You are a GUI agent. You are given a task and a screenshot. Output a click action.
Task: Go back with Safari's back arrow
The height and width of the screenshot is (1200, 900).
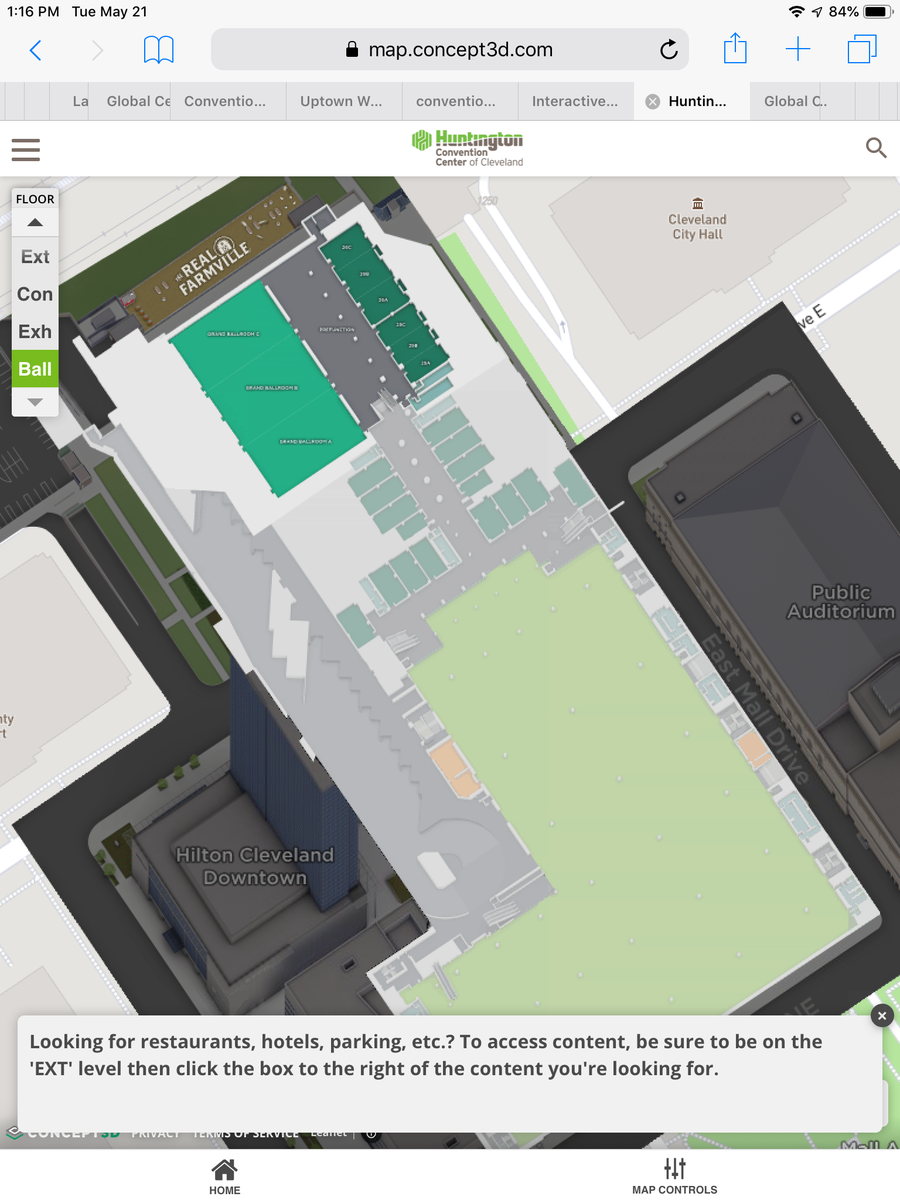point(36,50)
